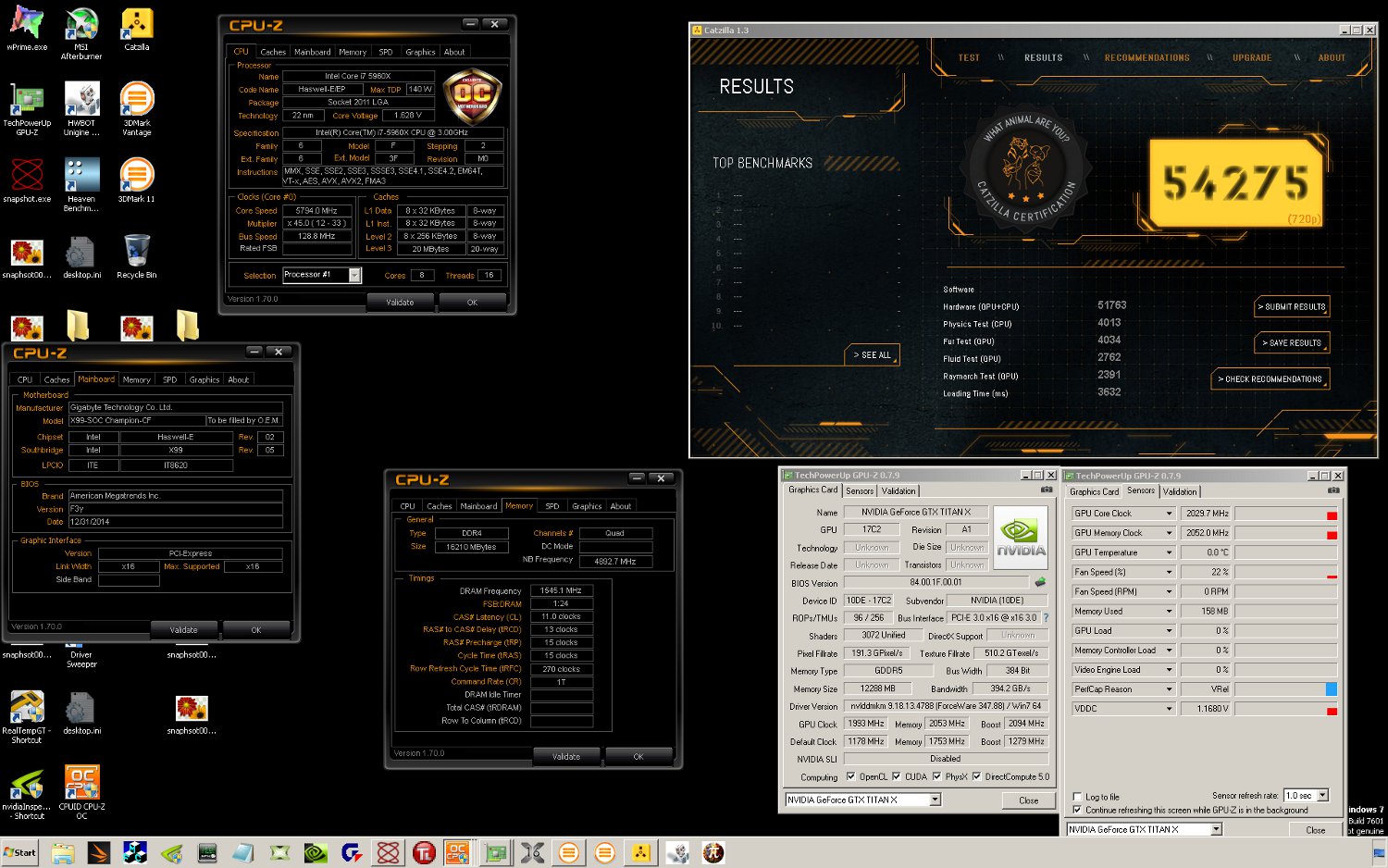Click CHECK RECOMMENDATIONS in Catzilla
The height and width of the screenshot is (868, 1388).
tap(1270, 378)
